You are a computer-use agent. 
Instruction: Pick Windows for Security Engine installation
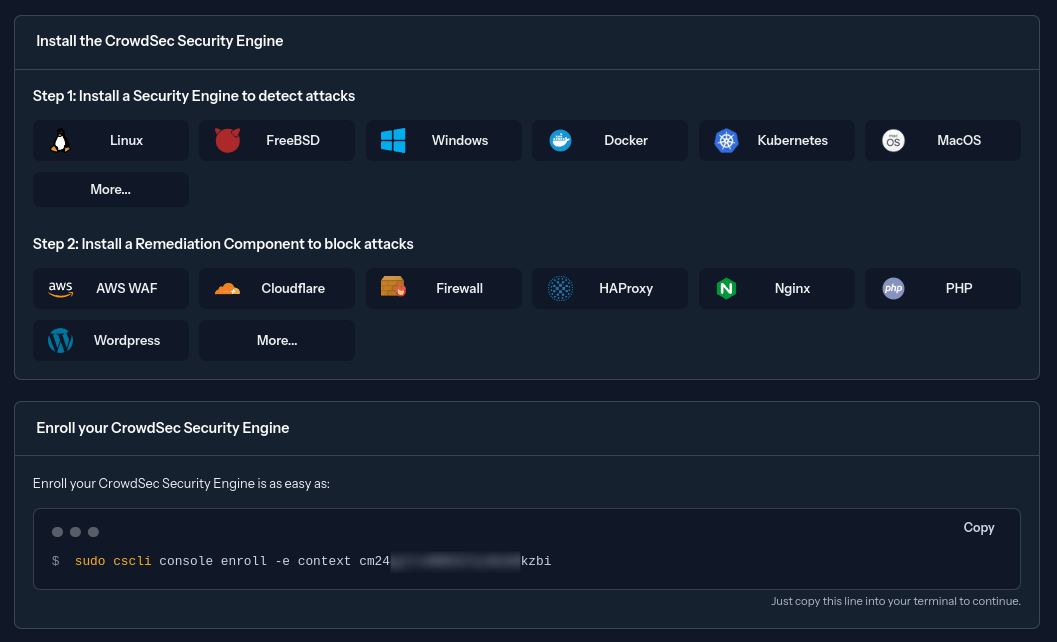pyautogui.click(x=444, y=140)
